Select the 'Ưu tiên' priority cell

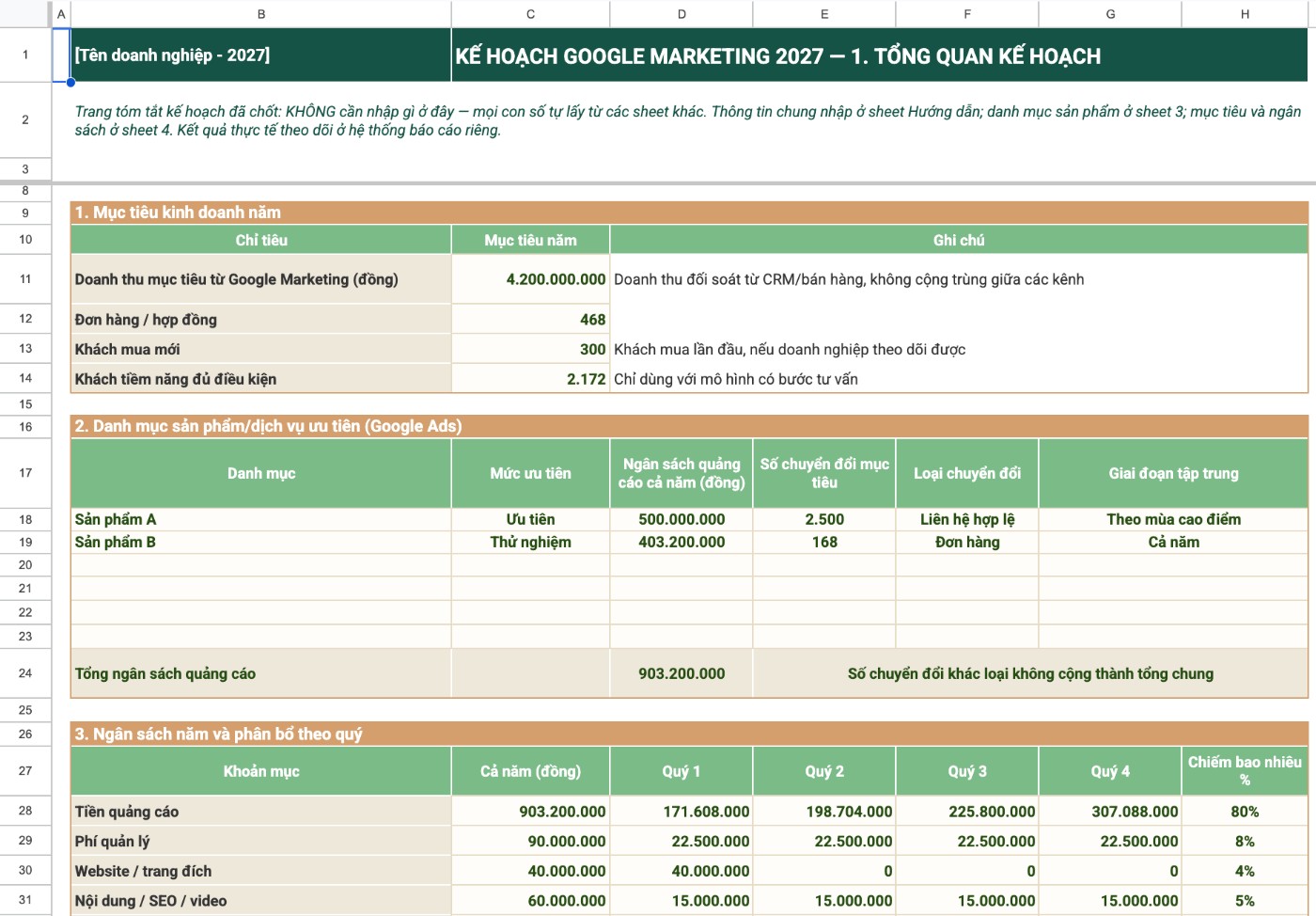(530, 519)
